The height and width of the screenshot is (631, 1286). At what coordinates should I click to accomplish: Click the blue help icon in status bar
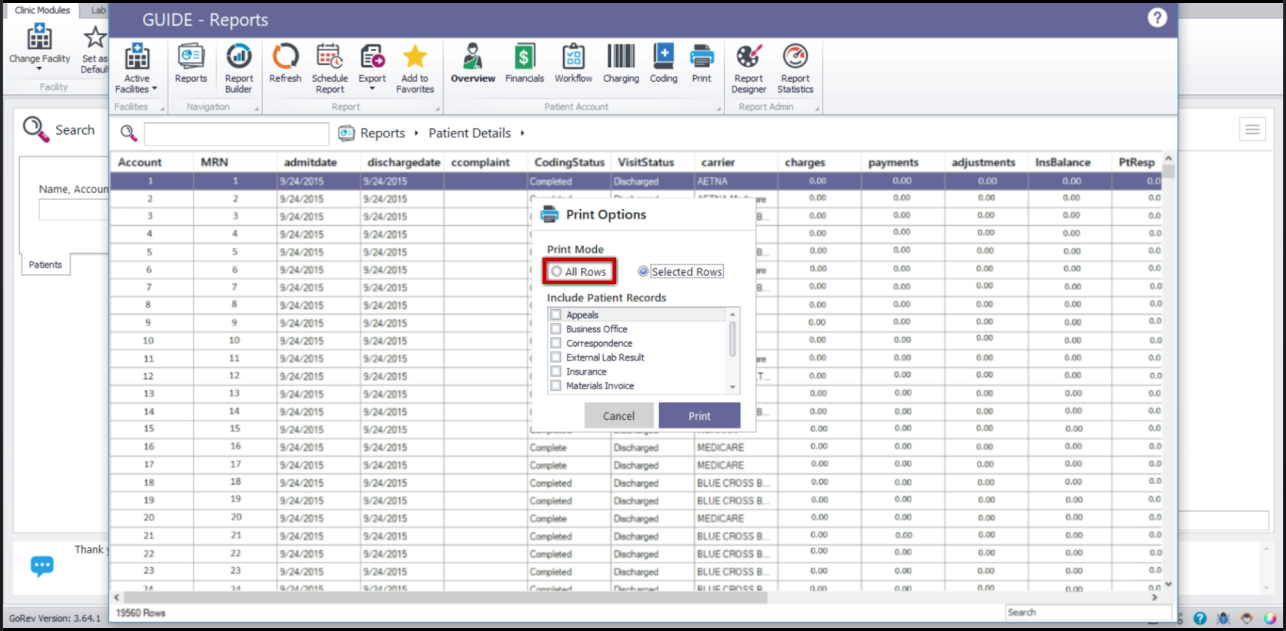(x=1199, y=620)
